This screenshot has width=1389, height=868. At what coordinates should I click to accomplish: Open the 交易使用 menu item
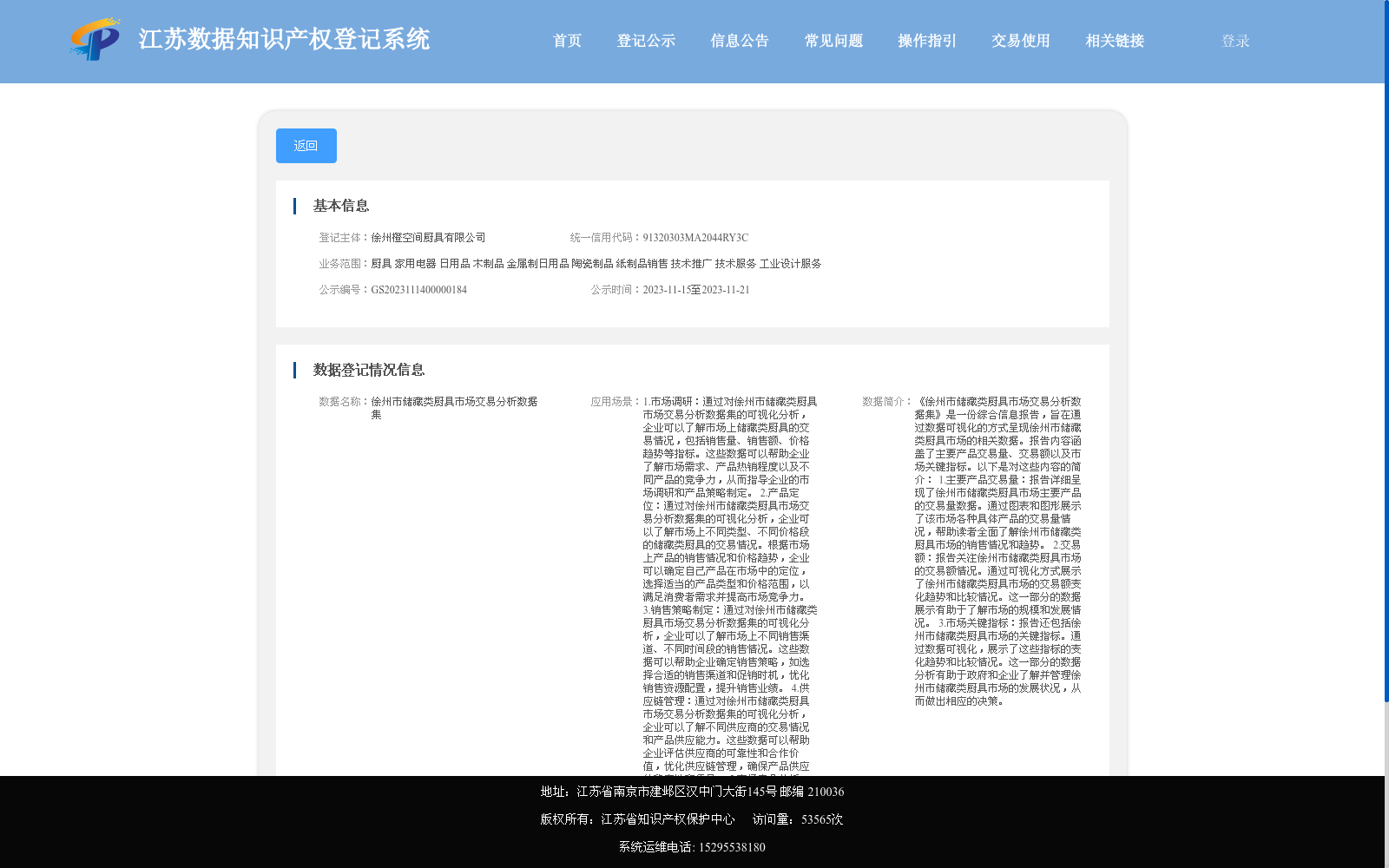[1021, 41]
